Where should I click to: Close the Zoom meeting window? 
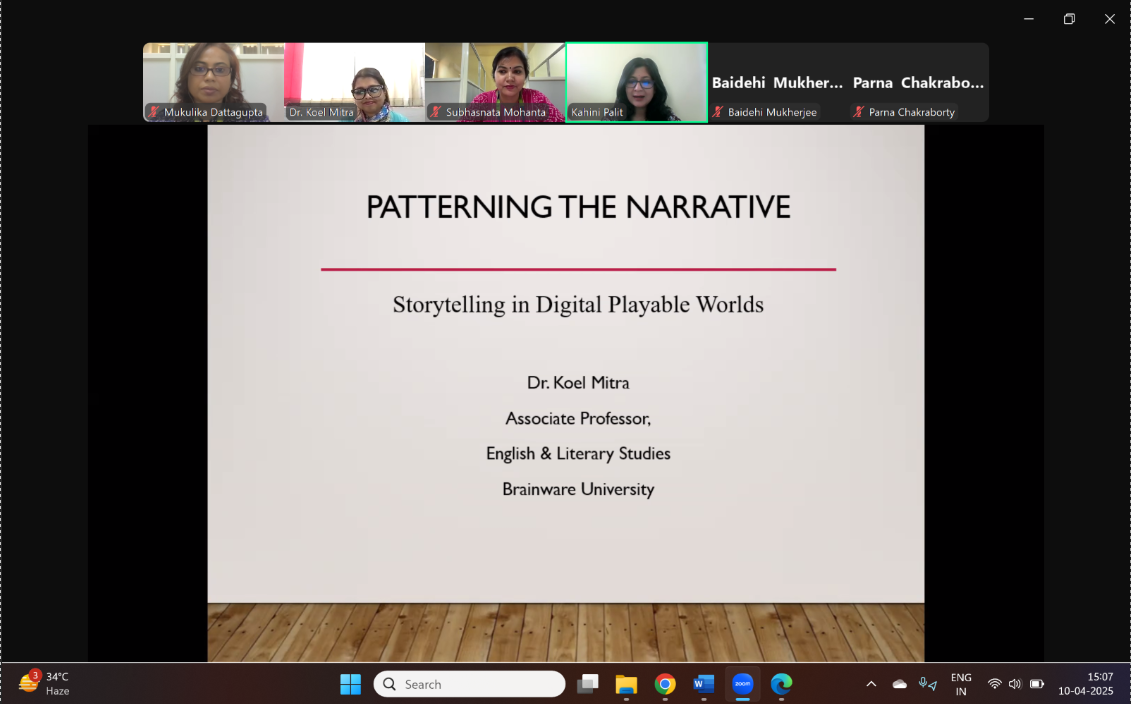click(x=1109, y=19)
